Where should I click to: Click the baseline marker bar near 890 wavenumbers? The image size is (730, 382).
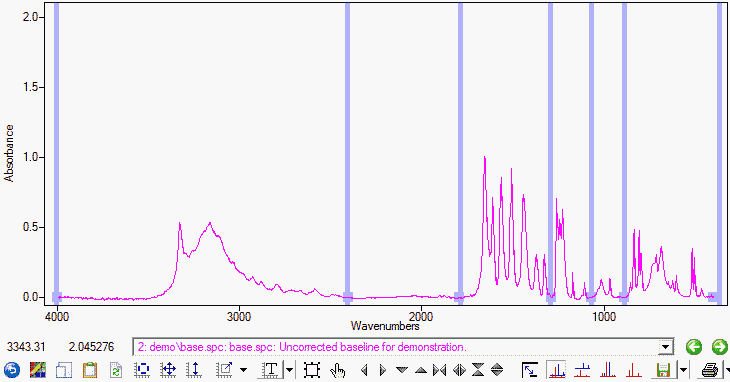pyautogui.click(x=624, y=154)
